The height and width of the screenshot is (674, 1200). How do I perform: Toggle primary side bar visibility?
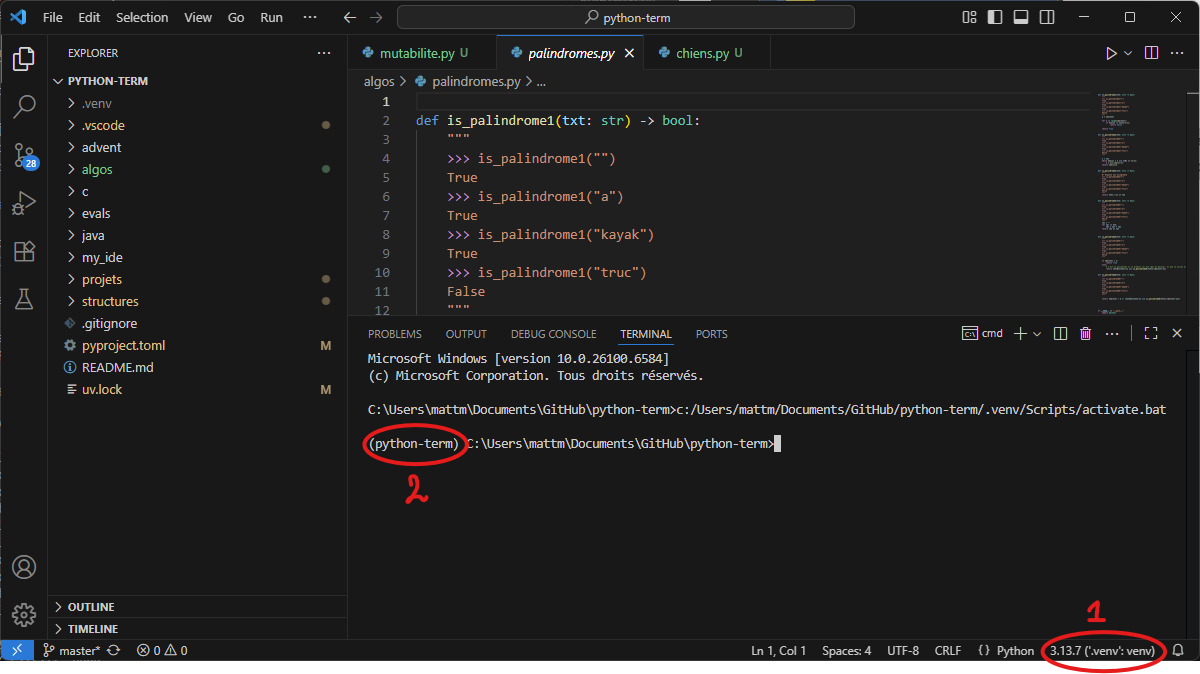point(994,17)
